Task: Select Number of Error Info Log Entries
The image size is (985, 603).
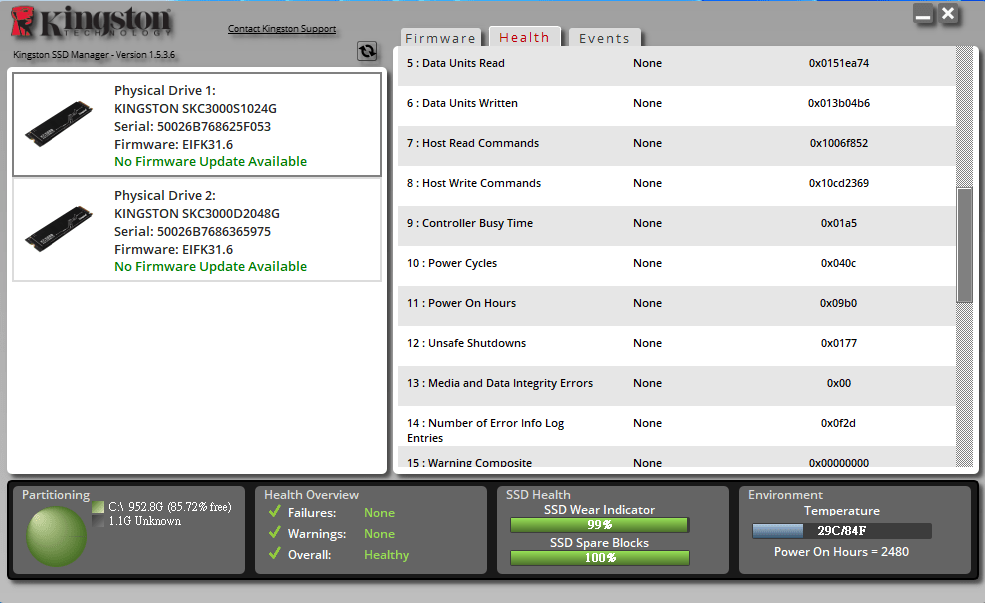Action: [677, 426]
